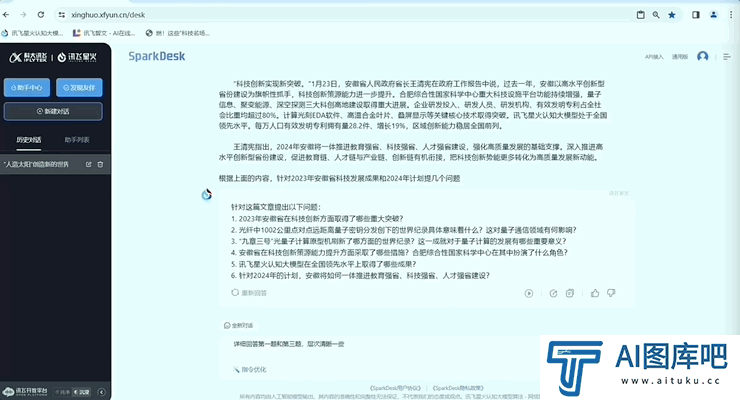Viewport: 740px width, 400px height.
Task: Click the Spark assistant avatar beside the reply
Action: [x=207, y=194]
